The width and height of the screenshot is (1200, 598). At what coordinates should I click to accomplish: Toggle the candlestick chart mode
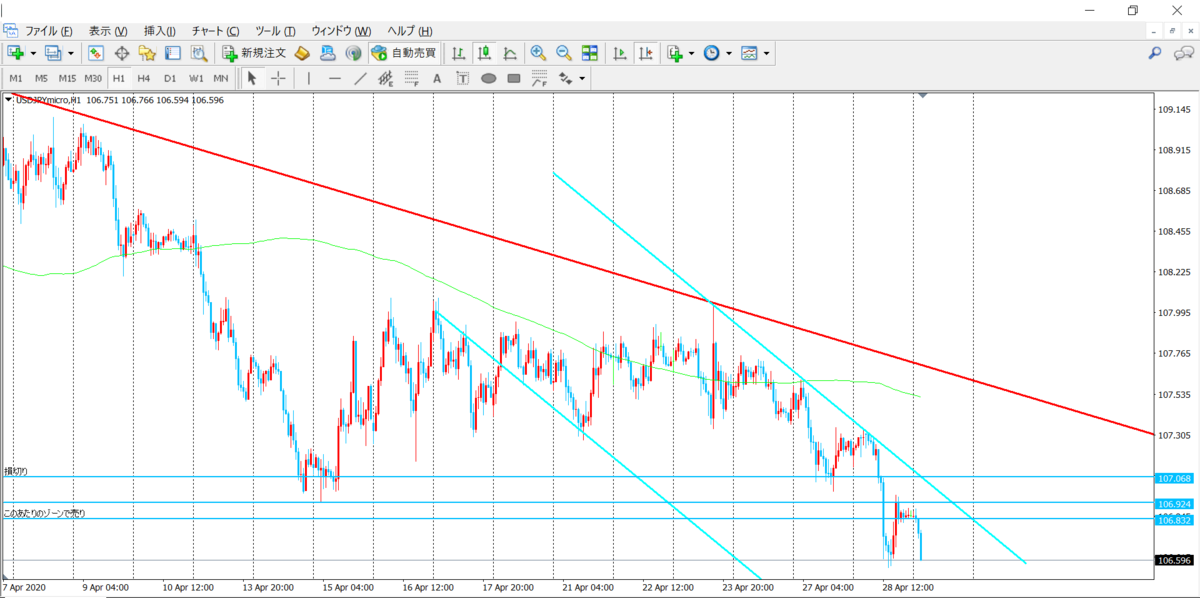click(x=484, y=53)
